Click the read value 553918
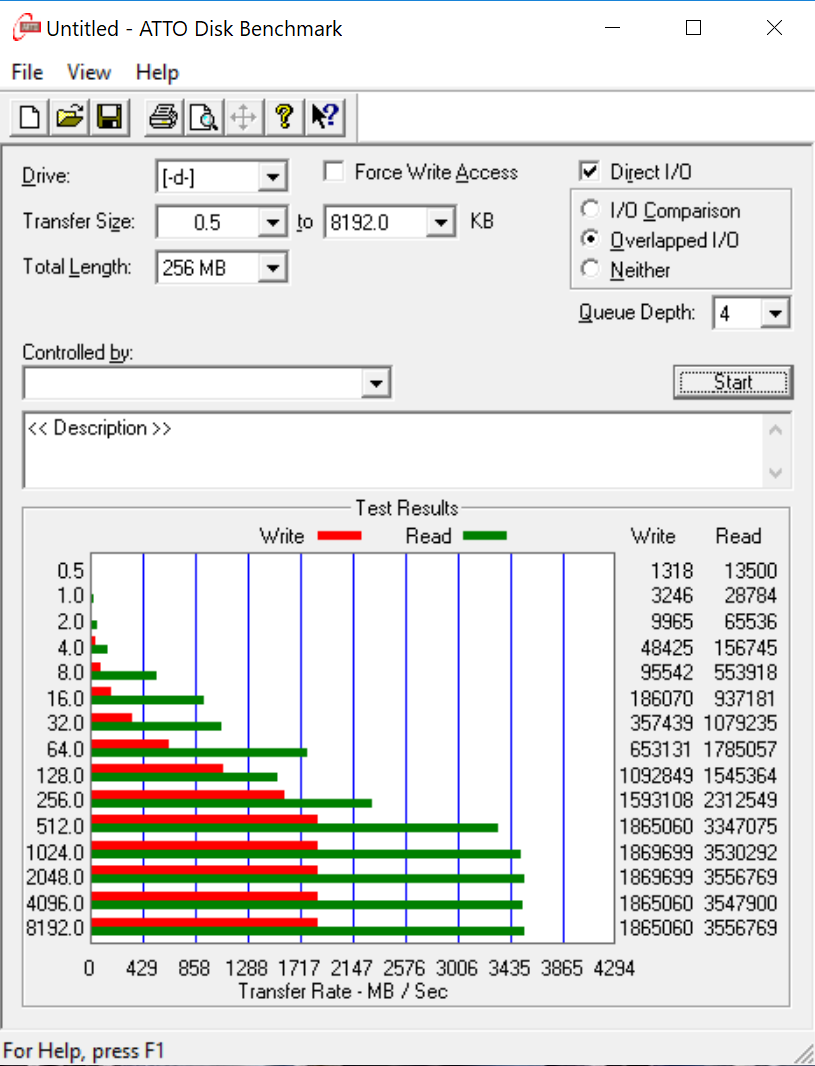This screenshot has height=1066, width=815. tap(745, 672)
